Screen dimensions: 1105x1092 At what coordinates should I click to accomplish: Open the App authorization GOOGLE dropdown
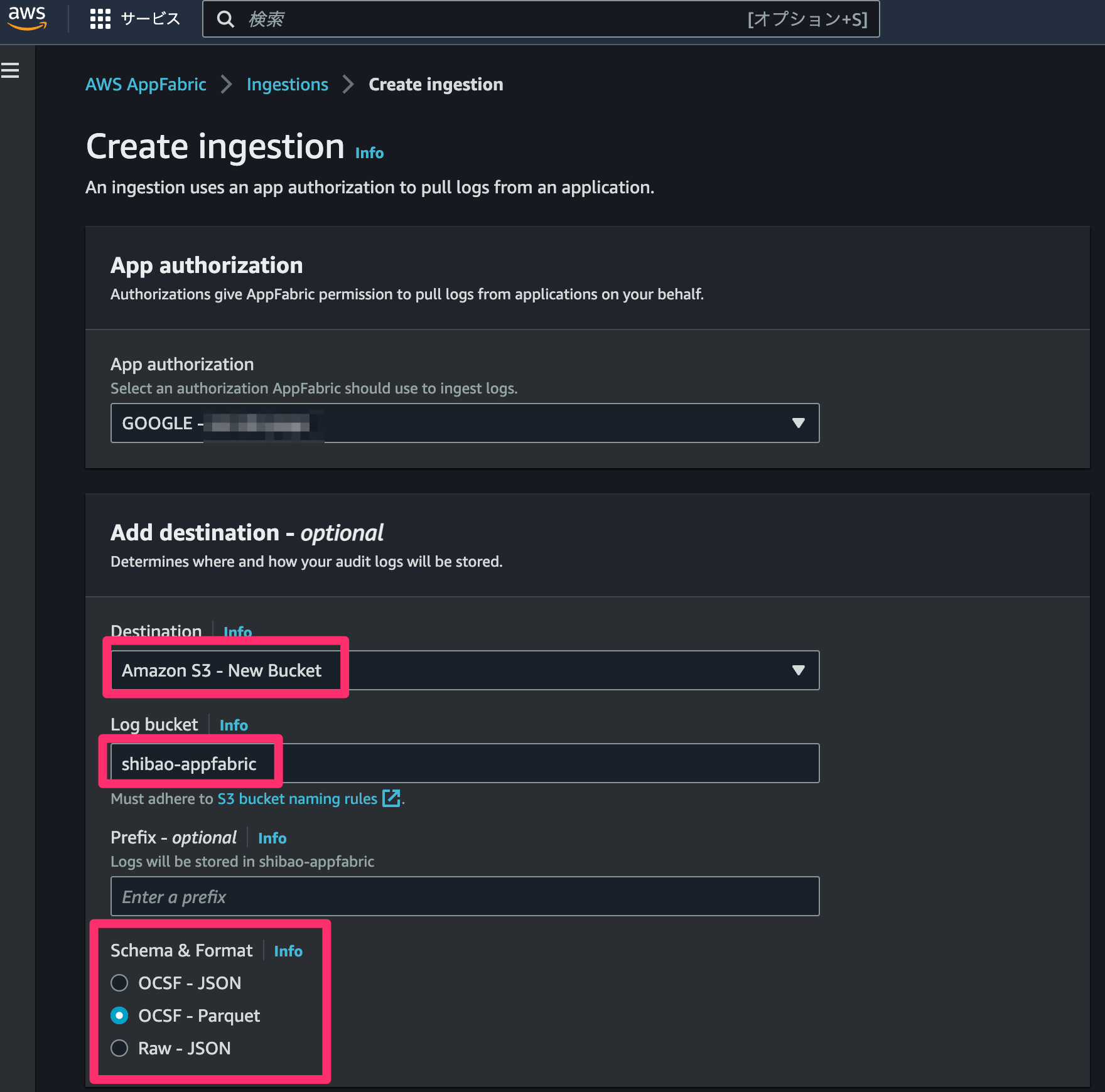(x=465, y=423)
